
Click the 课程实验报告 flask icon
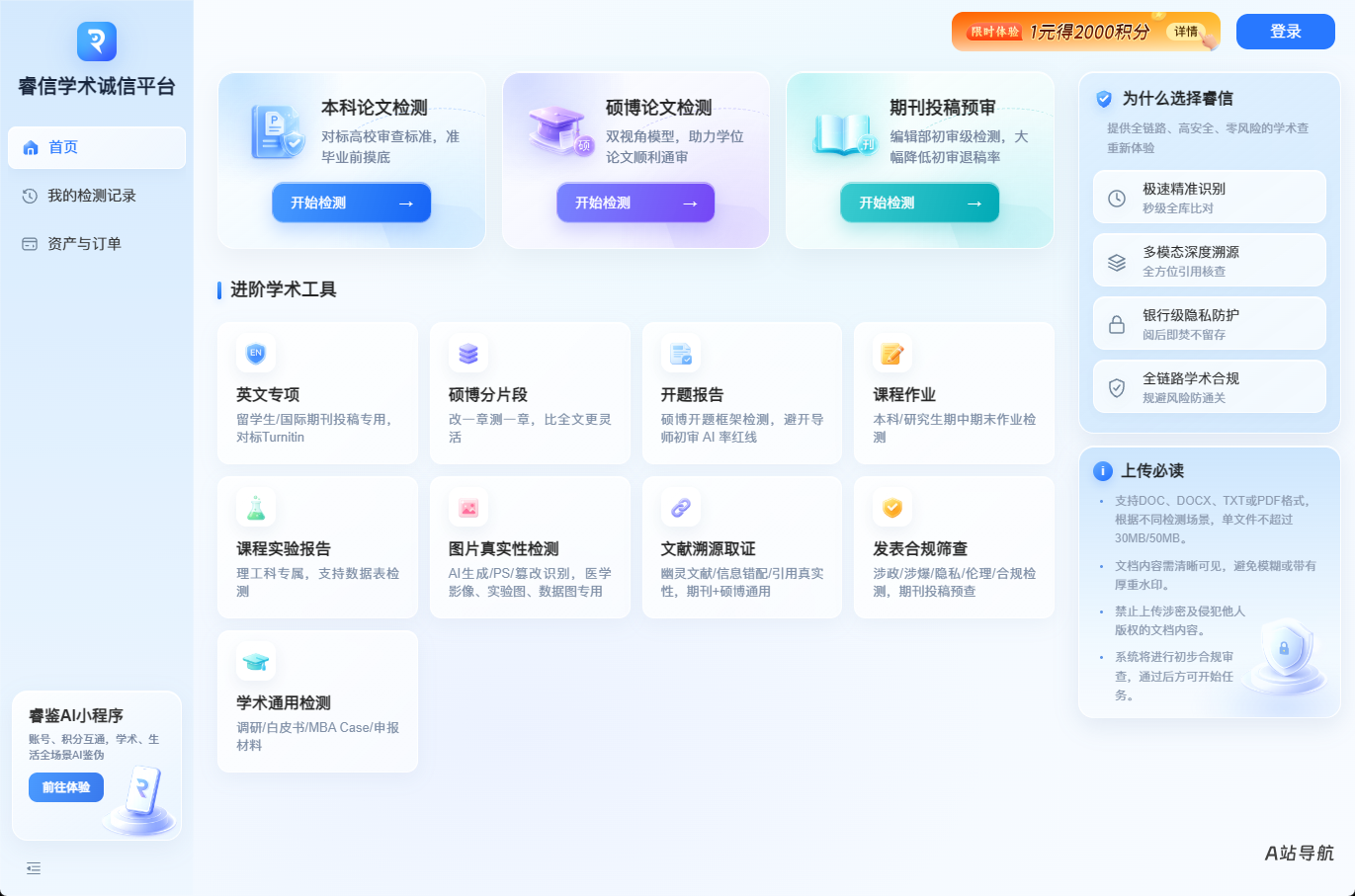tap(256, 508)
